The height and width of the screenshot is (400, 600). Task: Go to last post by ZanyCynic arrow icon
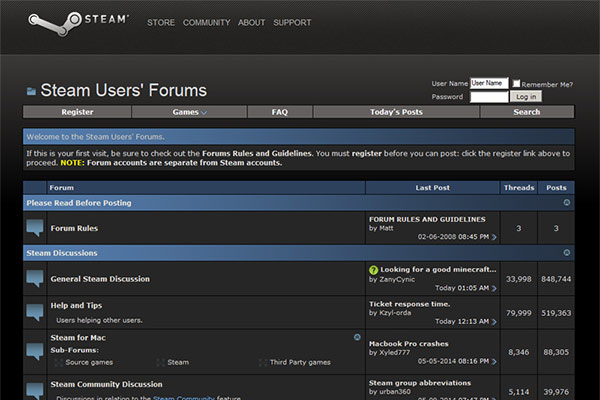tap(494, 289)
